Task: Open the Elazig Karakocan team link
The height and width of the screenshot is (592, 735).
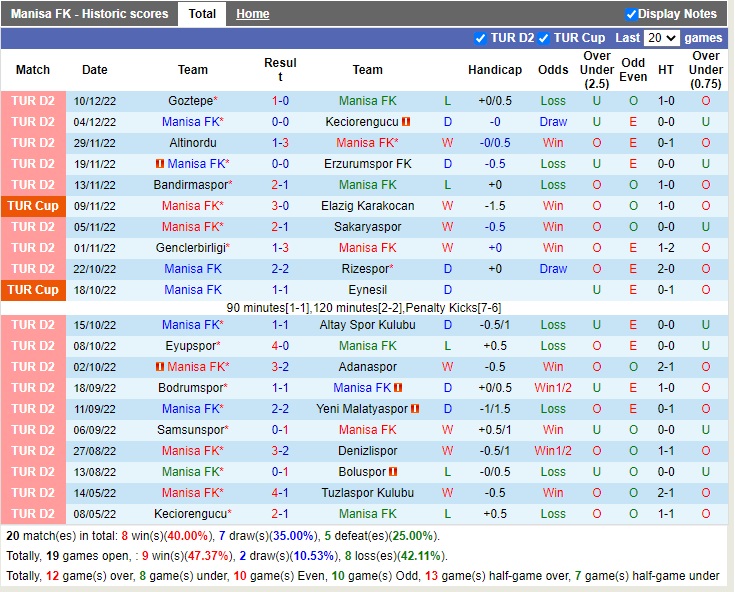Action: (x=367, y=206)
